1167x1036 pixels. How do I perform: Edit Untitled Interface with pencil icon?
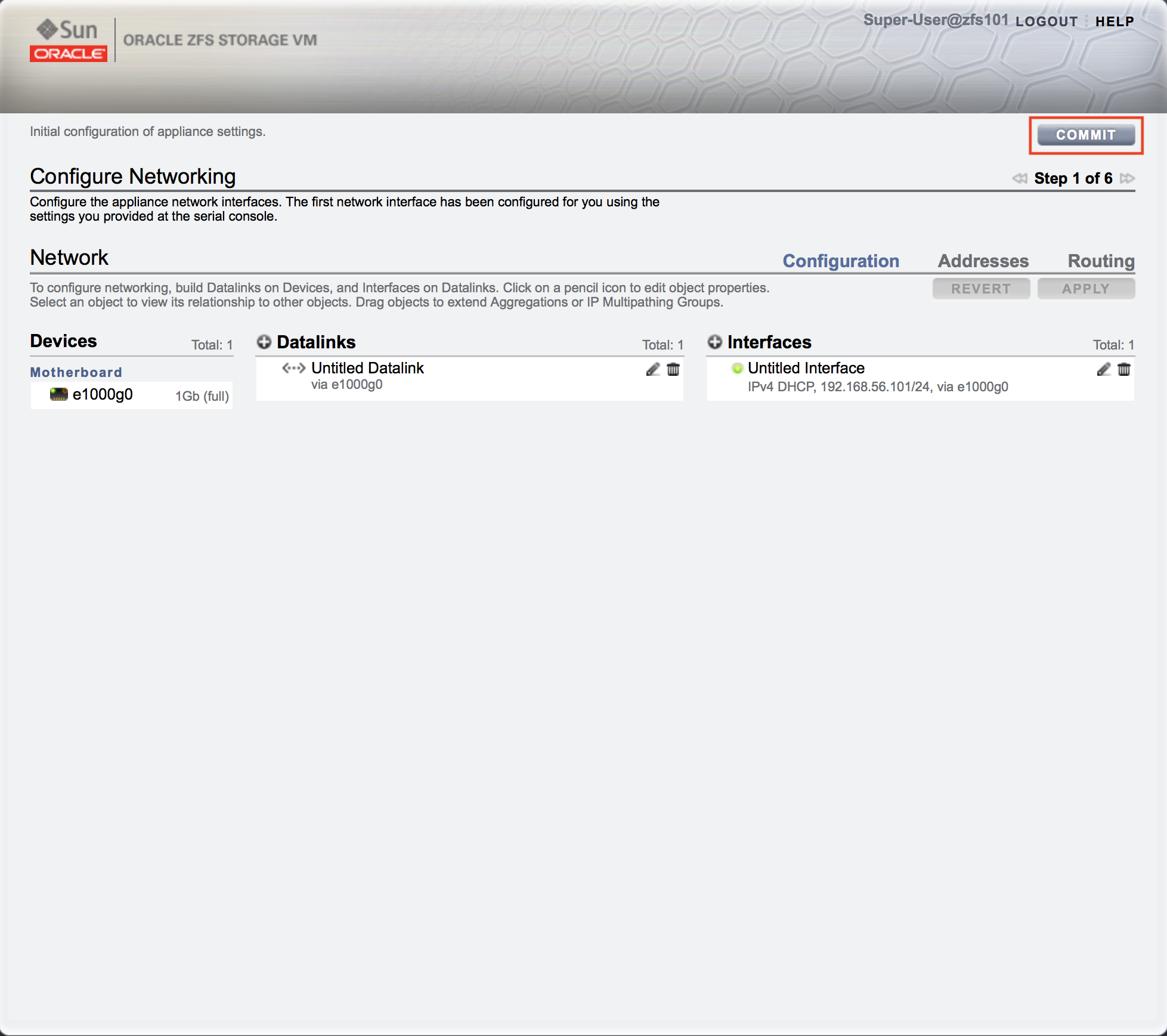tap(1103, 369)
